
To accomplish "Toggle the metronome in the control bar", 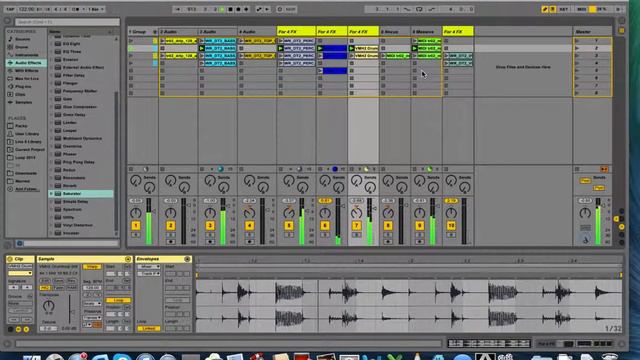I will tap(76, 9).
